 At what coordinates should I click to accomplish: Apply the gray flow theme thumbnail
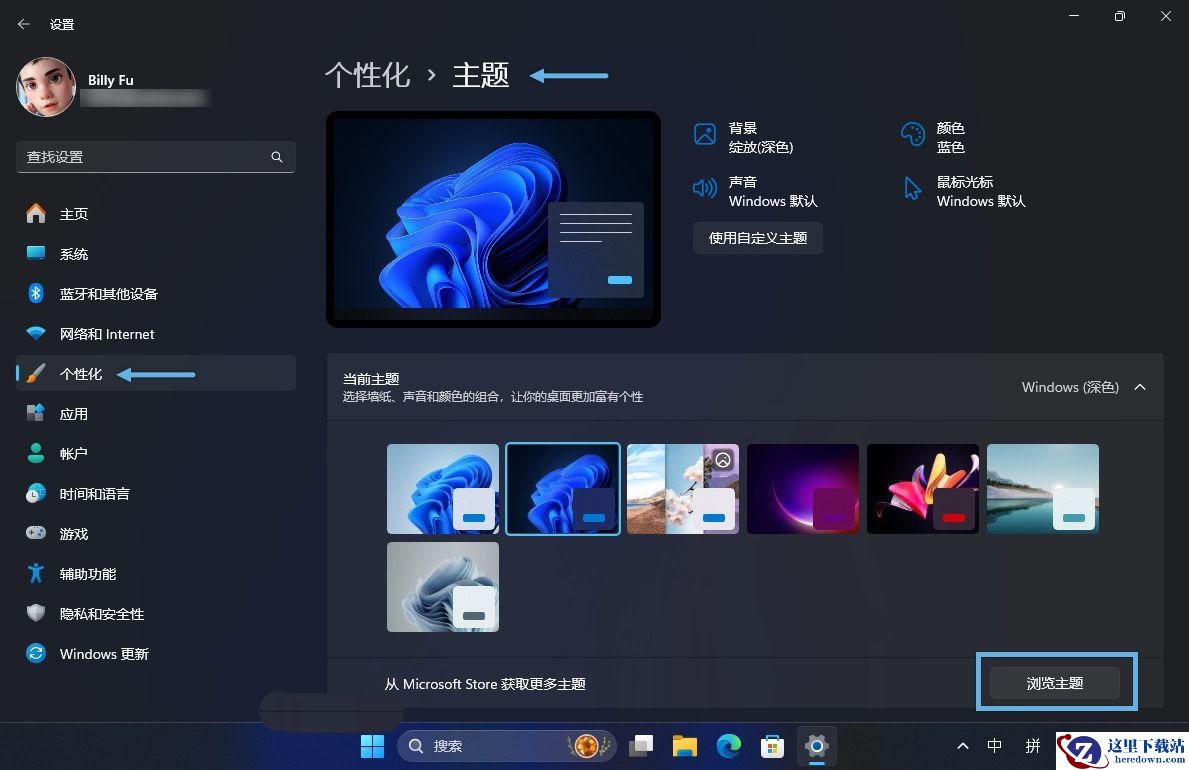click(443, 586)
